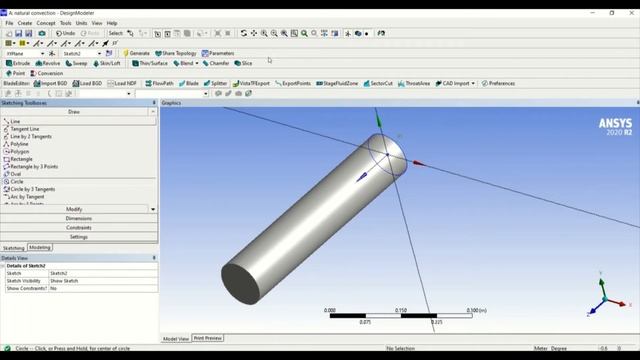Viewport: 640px width, 360px height.
Task: Click the Sweep tool
Action: click(x=76, y=63)
